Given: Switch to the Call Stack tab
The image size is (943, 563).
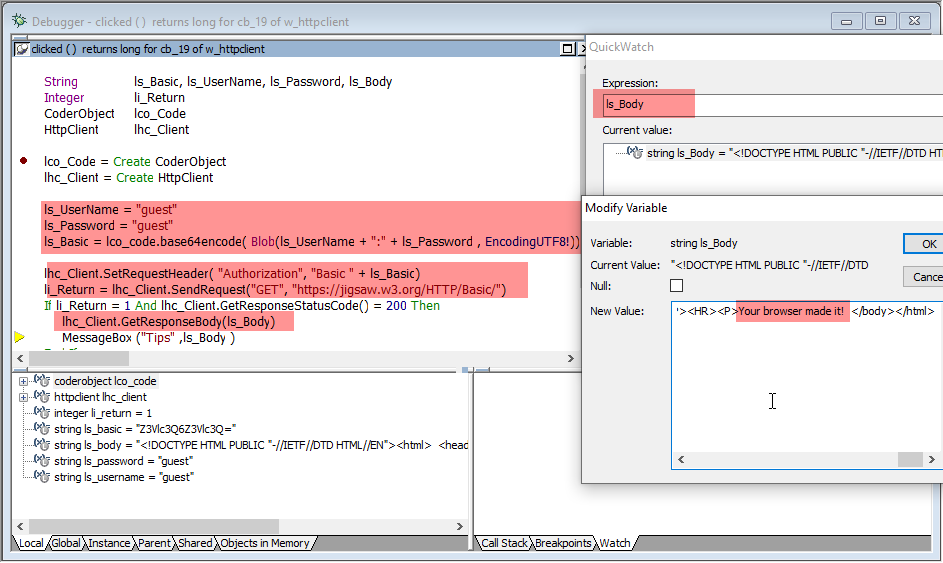Looking at the screenshot, I should pyautogui.click(x=504, y=543).
